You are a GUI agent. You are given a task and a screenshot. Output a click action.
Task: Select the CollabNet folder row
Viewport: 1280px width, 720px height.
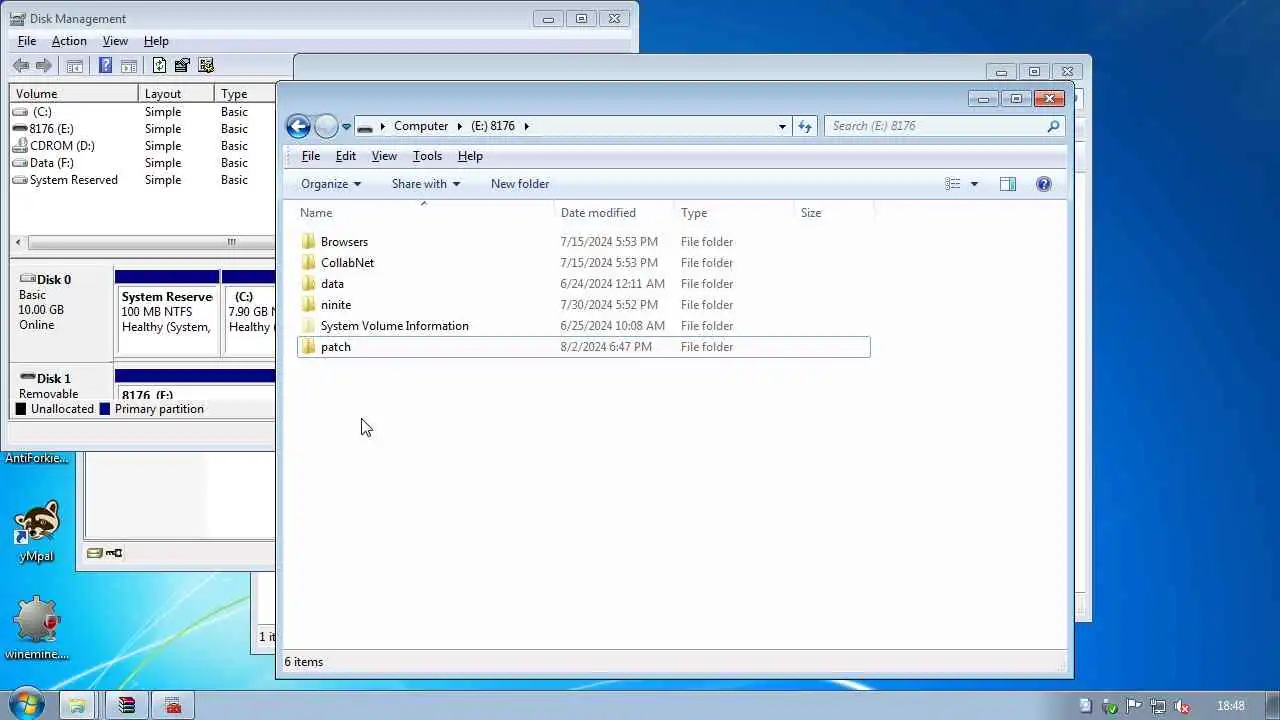(583, 263)
